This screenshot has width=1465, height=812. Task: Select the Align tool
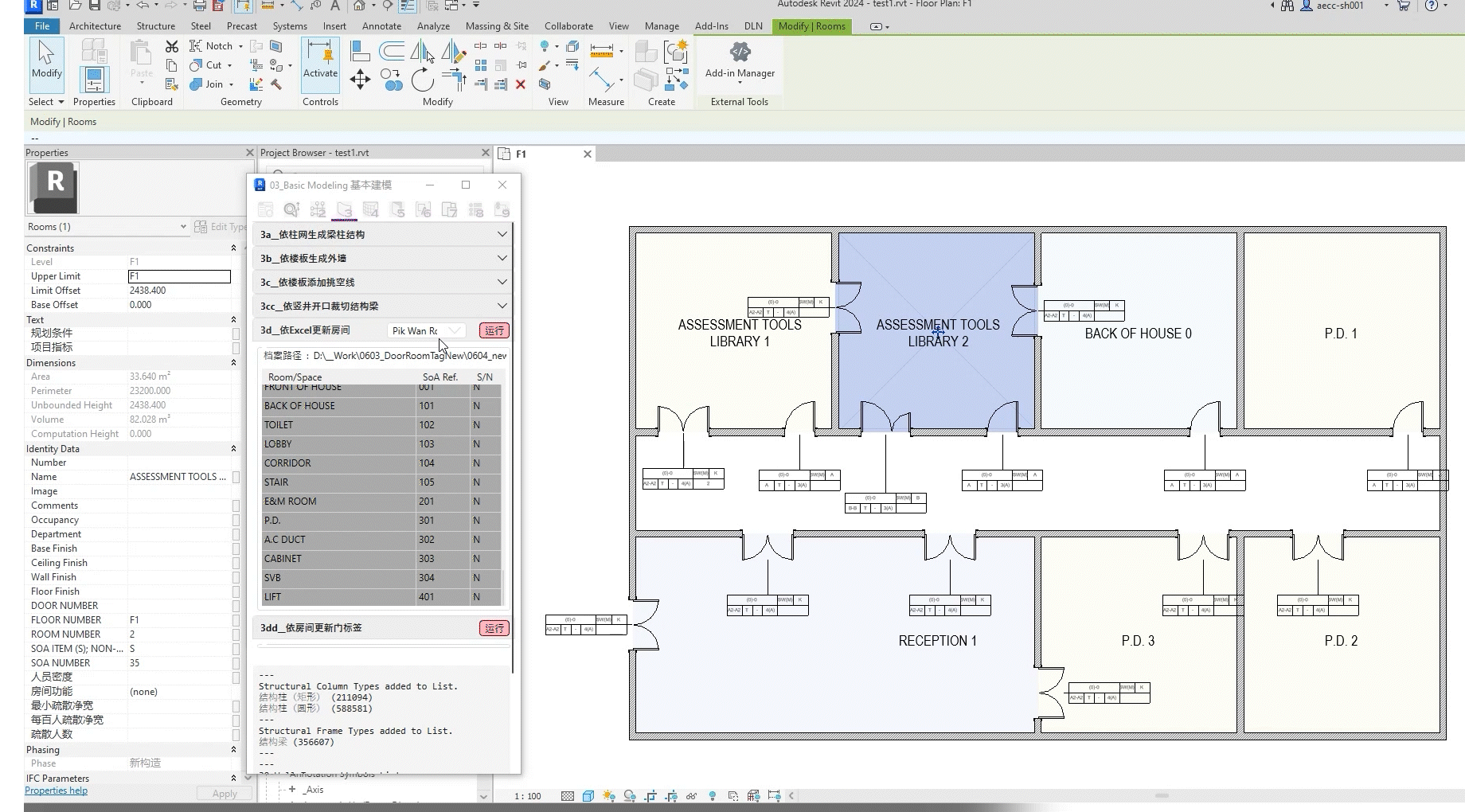[x=360, y=52]
